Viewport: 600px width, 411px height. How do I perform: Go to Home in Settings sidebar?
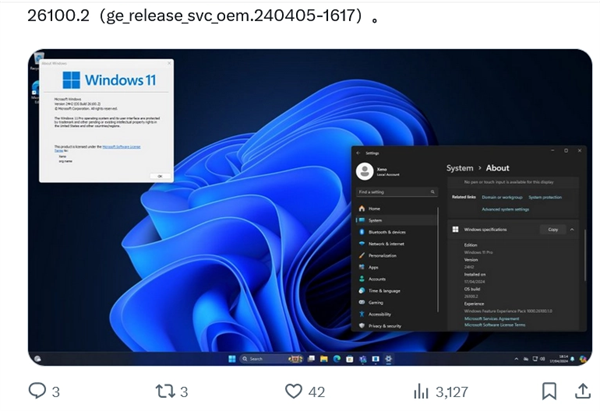pyautogui.click(x=396, y=209)
